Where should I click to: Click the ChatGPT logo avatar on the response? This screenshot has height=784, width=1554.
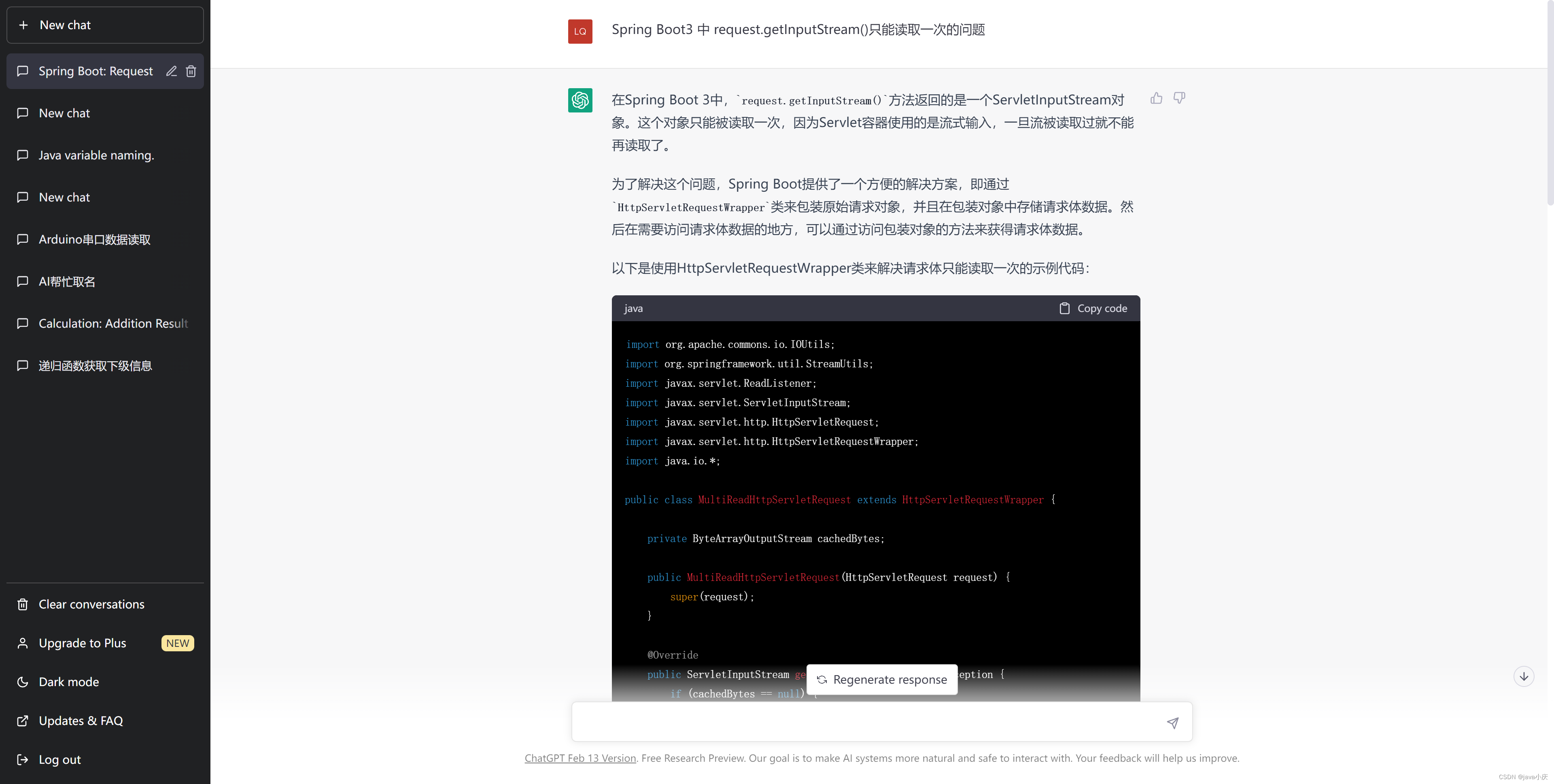click(x=580, y=100)
